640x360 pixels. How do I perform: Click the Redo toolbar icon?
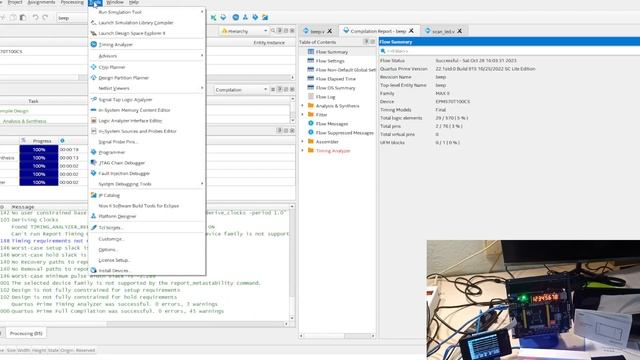(45, 18)
